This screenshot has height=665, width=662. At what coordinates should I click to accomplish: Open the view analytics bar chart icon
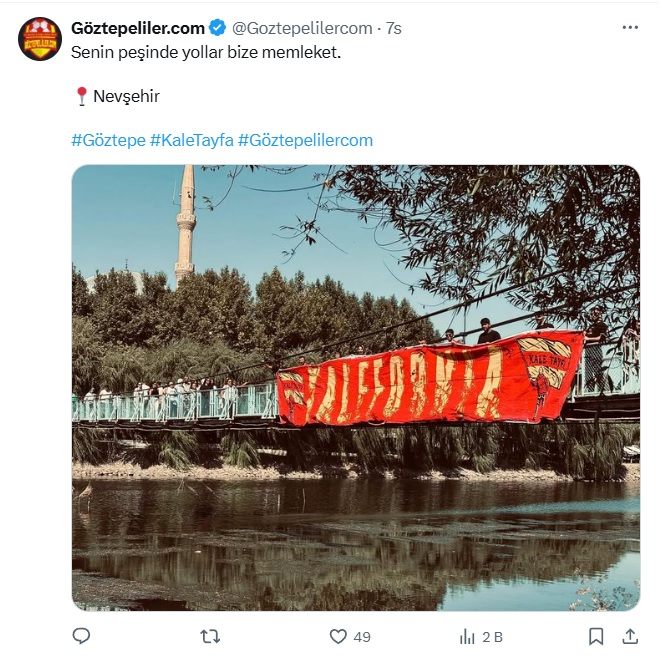coord(467,637)
